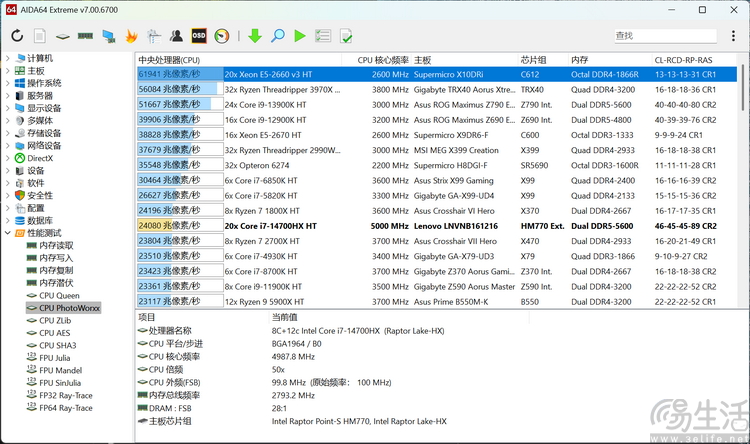Expand the 存储设备 tree node

pos(8,133)
